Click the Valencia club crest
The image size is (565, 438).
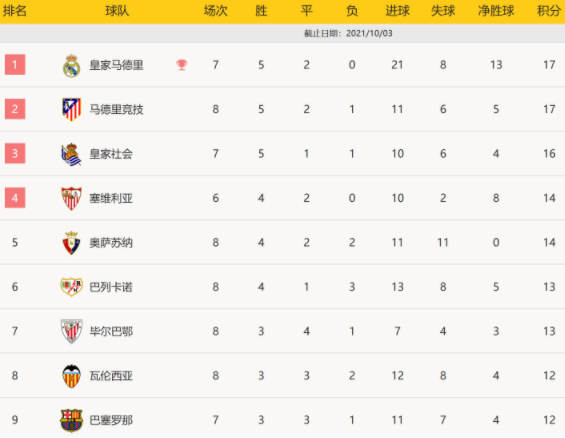(71, 376)
